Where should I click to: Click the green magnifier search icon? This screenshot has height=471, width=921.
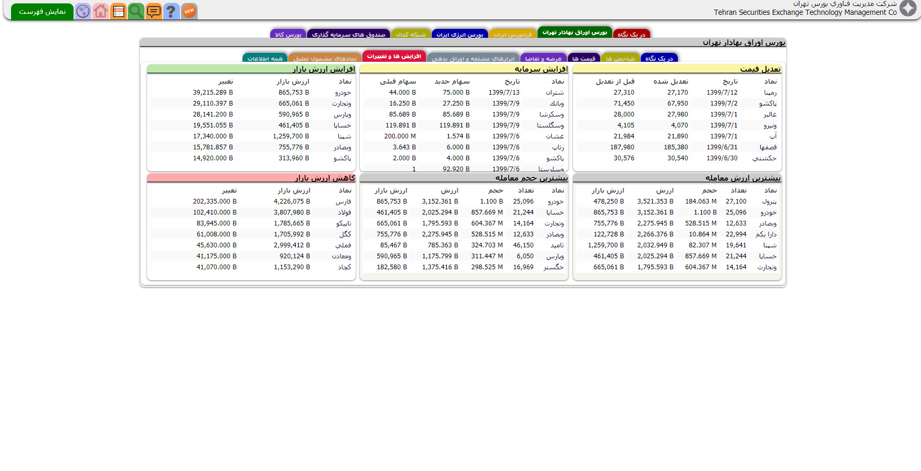136,11
